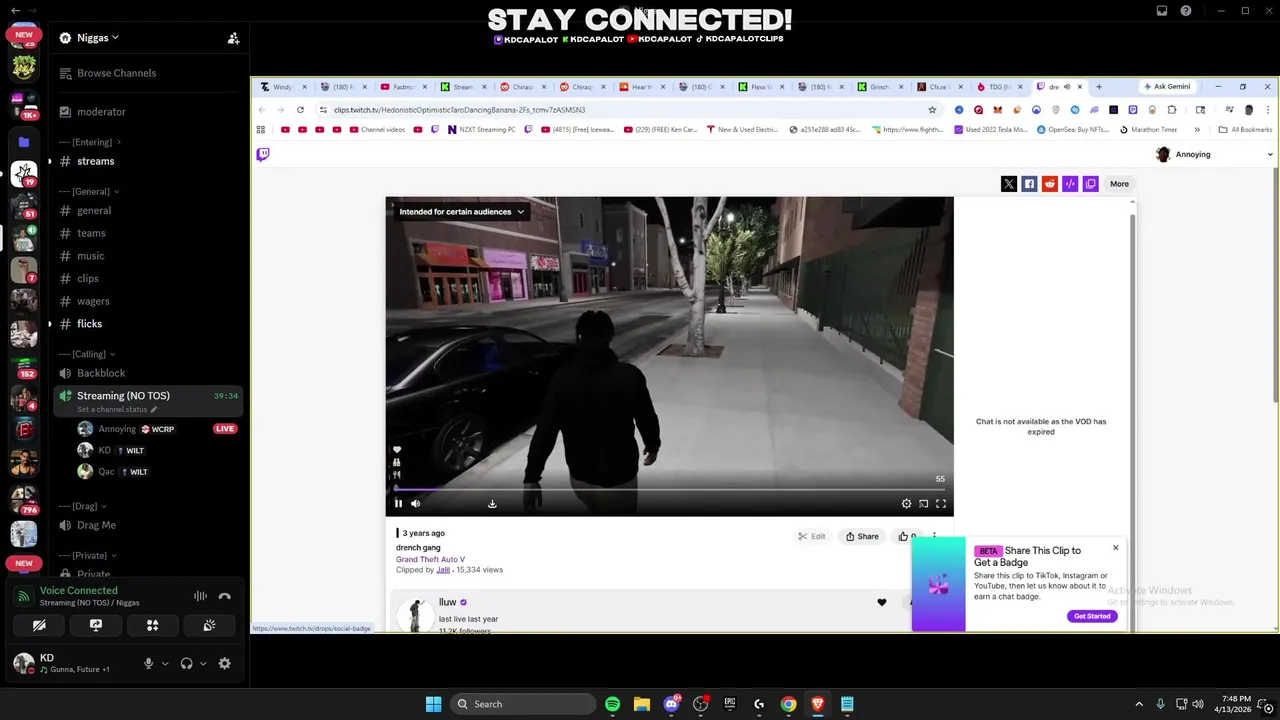Screen dimensions: 1280x720
Task: Follow lluw with the heart icon
Action: (881, 603)
